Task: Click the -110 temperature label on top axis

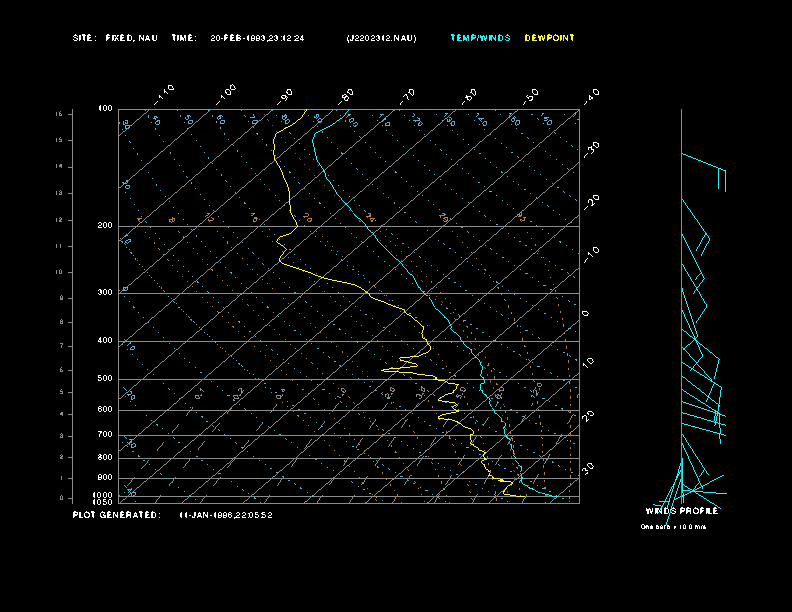Action: [166, 92]
